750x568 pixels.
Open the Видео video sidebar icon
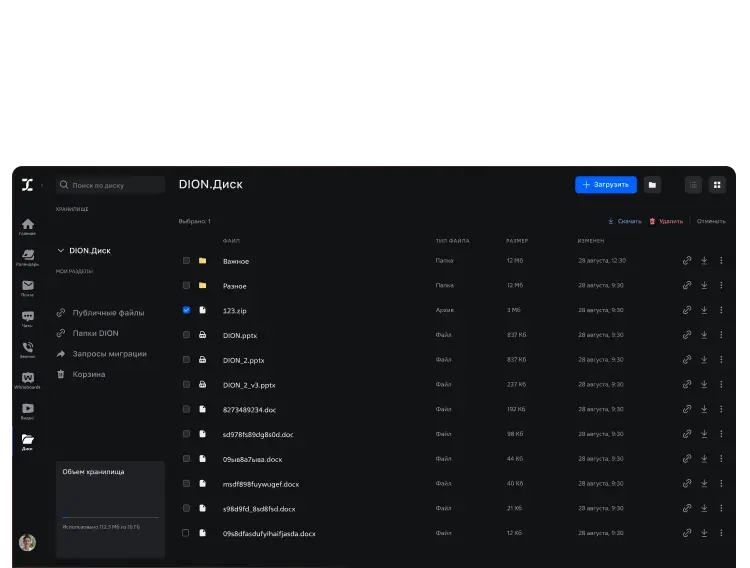[28, 411]
